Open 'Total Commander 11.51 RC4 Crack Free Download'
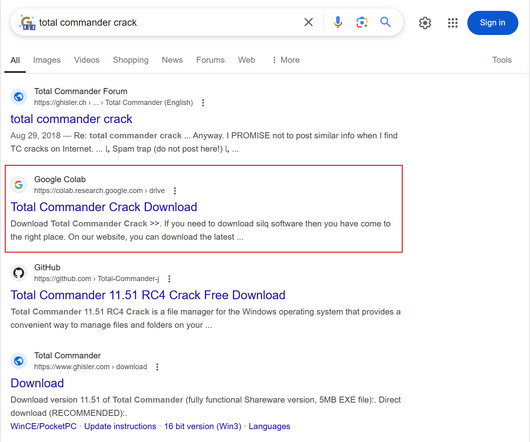530x442 pixels. (x=148, y=295)
